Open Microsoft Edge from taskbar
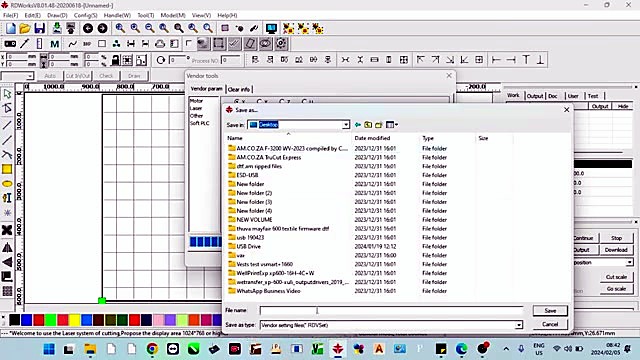 [x=462, y=349]
